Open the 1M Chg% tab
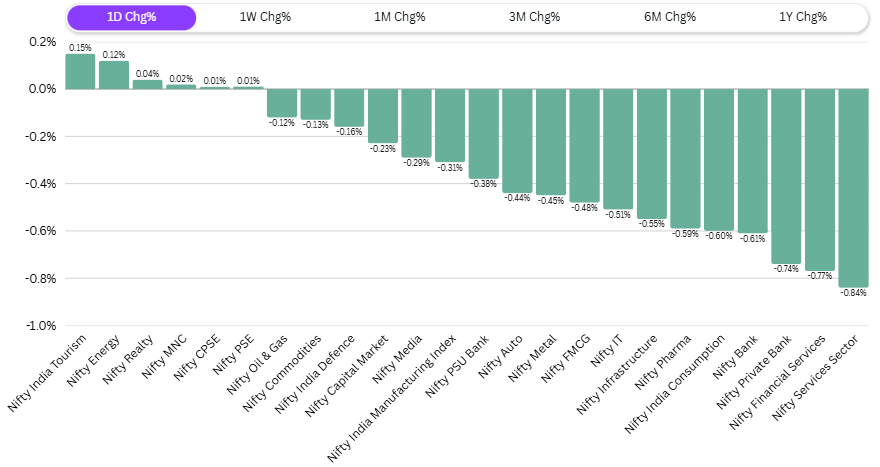This screenshot has width=880, height=467. point(399,17)
